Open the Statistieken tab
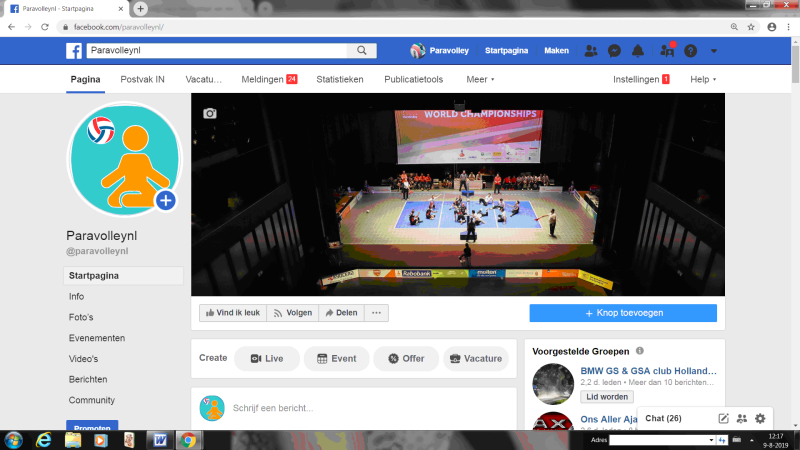Viewport: 800px width, 450px height. [340, 79]
